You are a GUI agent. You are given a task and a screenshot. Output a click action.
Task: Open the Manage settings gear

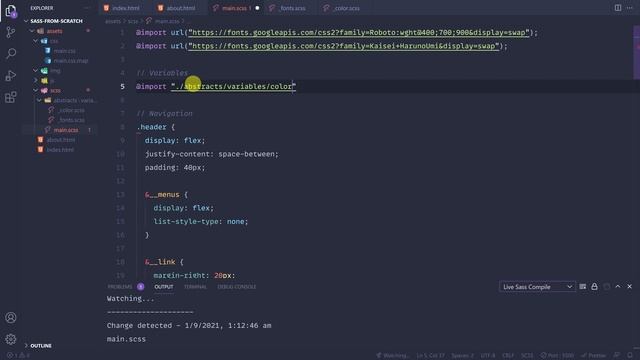[x=11, y=339]
